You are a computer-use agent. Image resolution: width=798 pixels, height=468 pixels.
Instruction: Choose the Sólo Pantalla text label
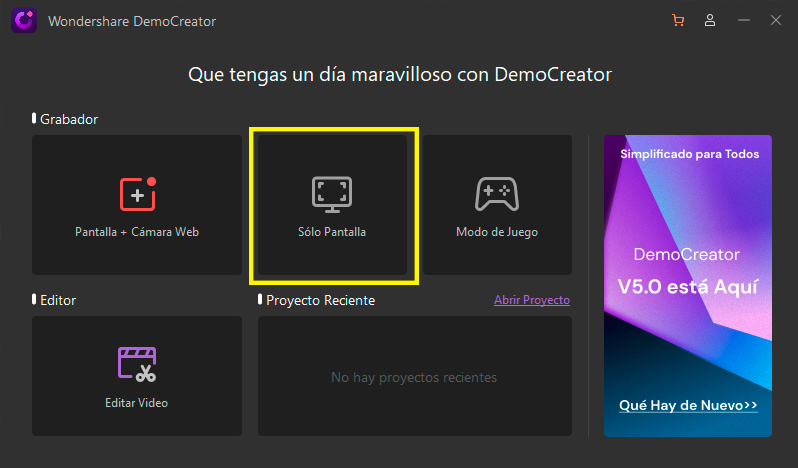click(332, 232)
